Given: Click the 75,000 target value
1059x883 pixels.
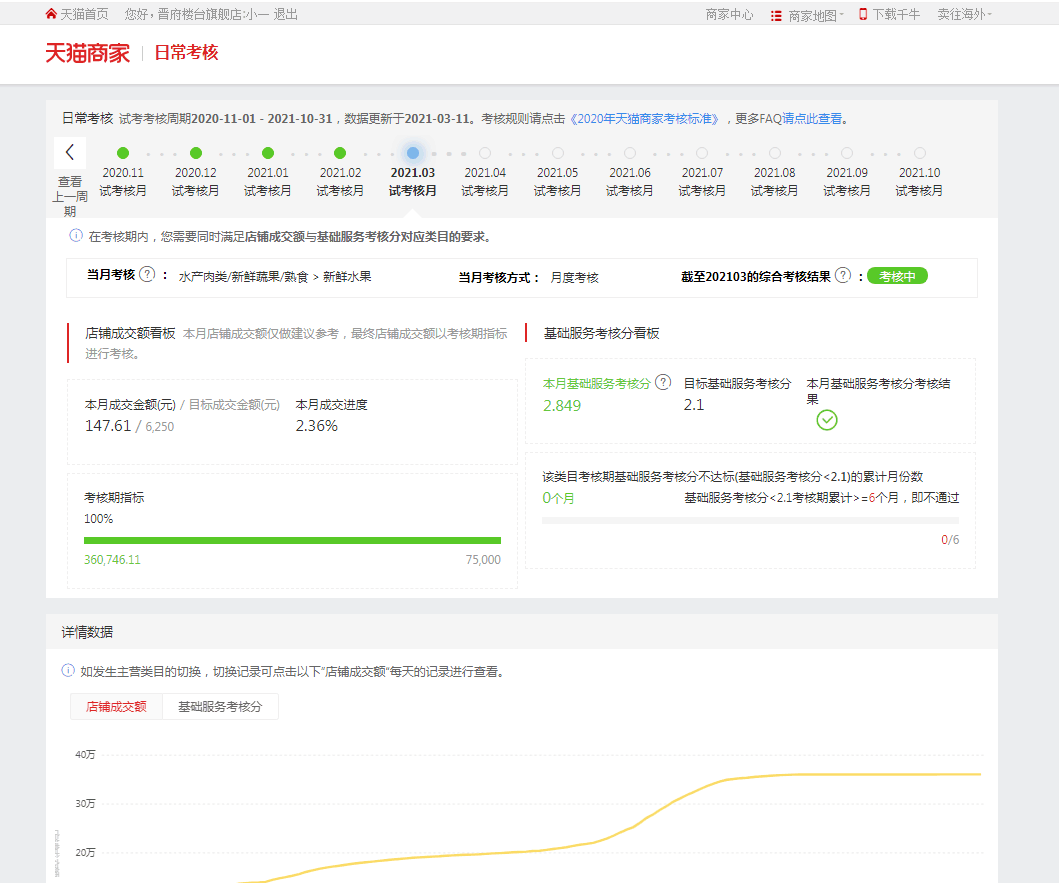Looking at the screenshot, I should click(483, 559).
